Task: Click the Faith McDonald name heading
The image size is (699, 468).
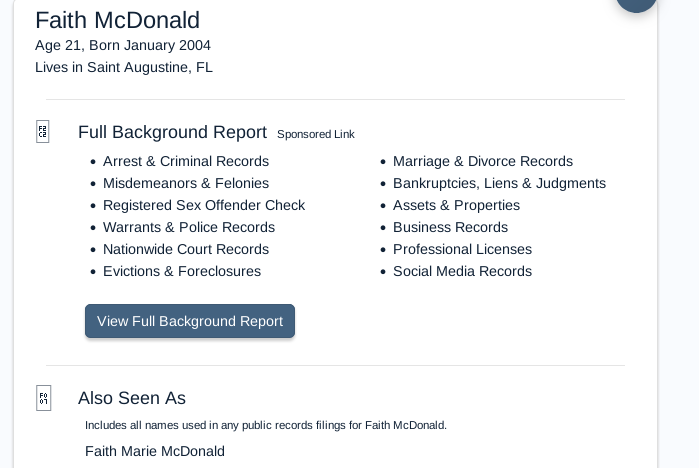Action: pyautogui.click(x=117, y=20)
